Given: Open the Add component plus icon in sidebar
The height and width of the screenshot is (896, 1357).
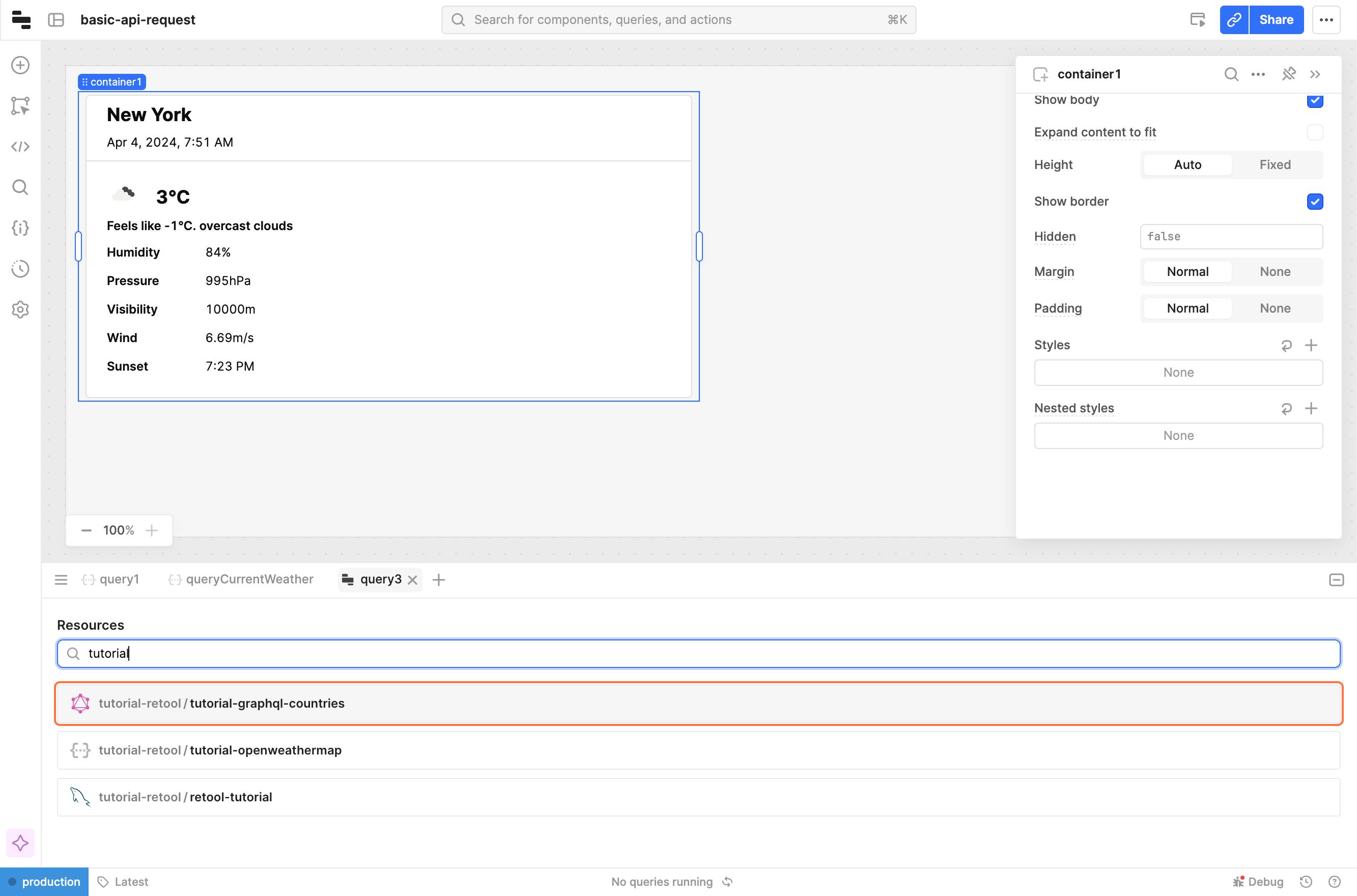Looking at the screenshot, I should click(x=20, y=65).
